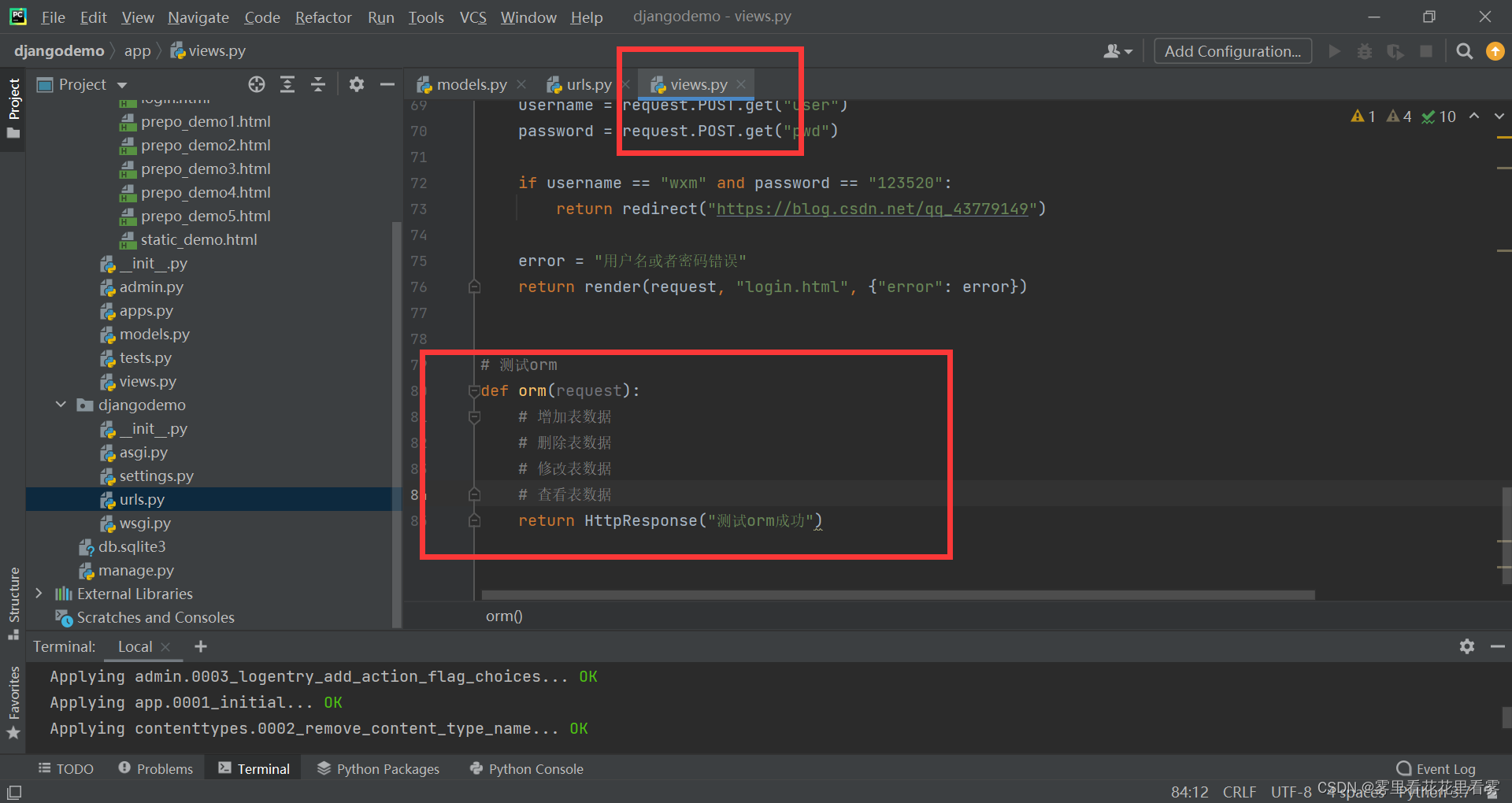Toggle the Project side tool window
Image resolution: width=1512 pixels, height=803 pixels.
click(x=13, y=108)
